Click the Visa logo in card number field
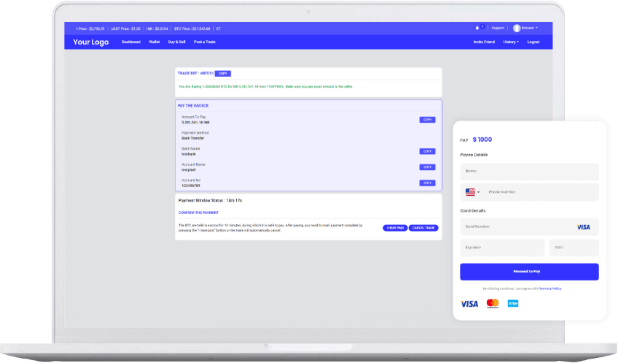The height and width of the screenshot is (363, 618). tap(583, 227)
